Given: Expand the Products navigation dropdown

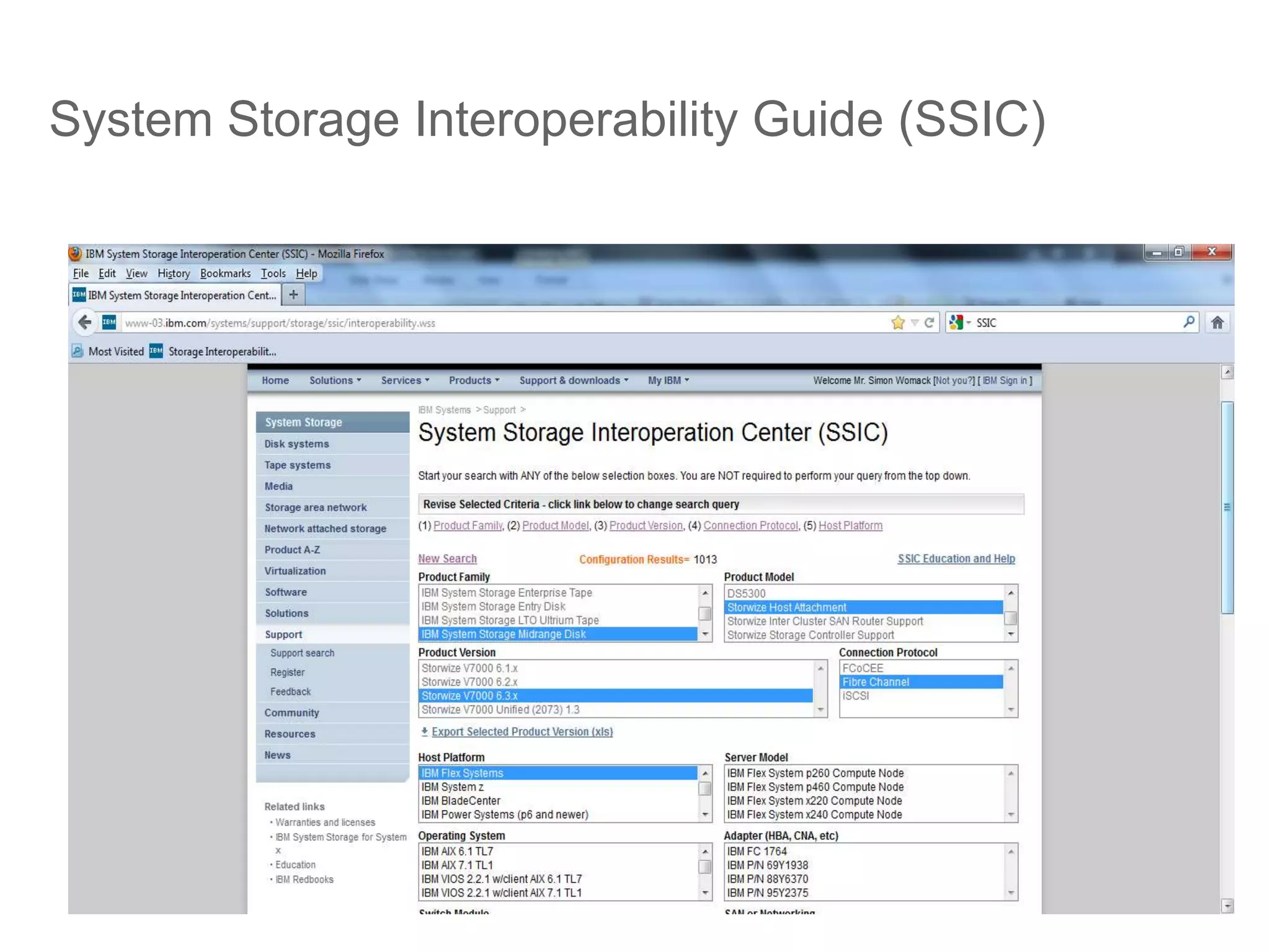Looking at the screenshot, I should 474,381.
